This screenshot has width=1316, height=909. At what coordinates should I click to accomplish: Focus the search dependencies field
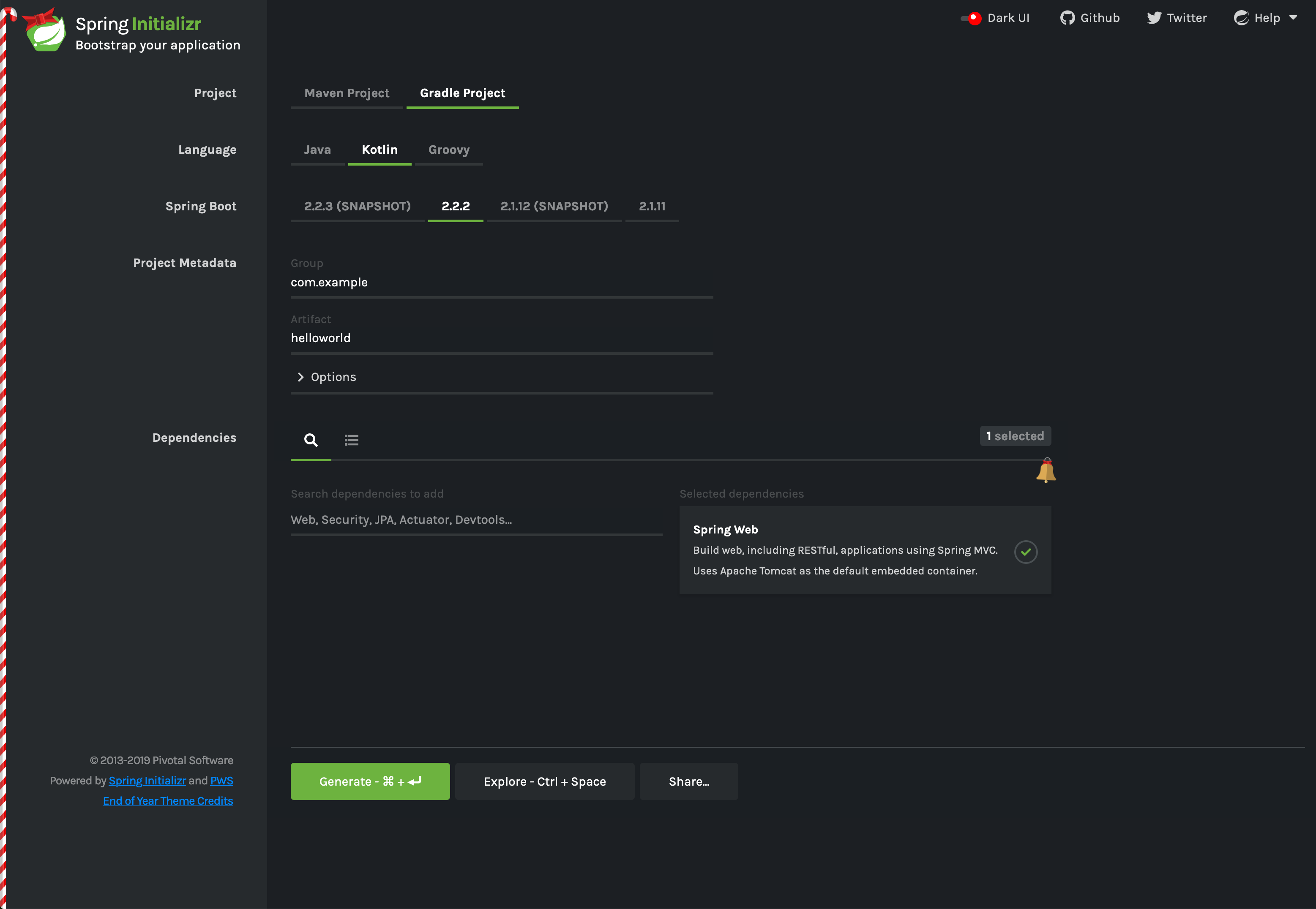point(476,520)
